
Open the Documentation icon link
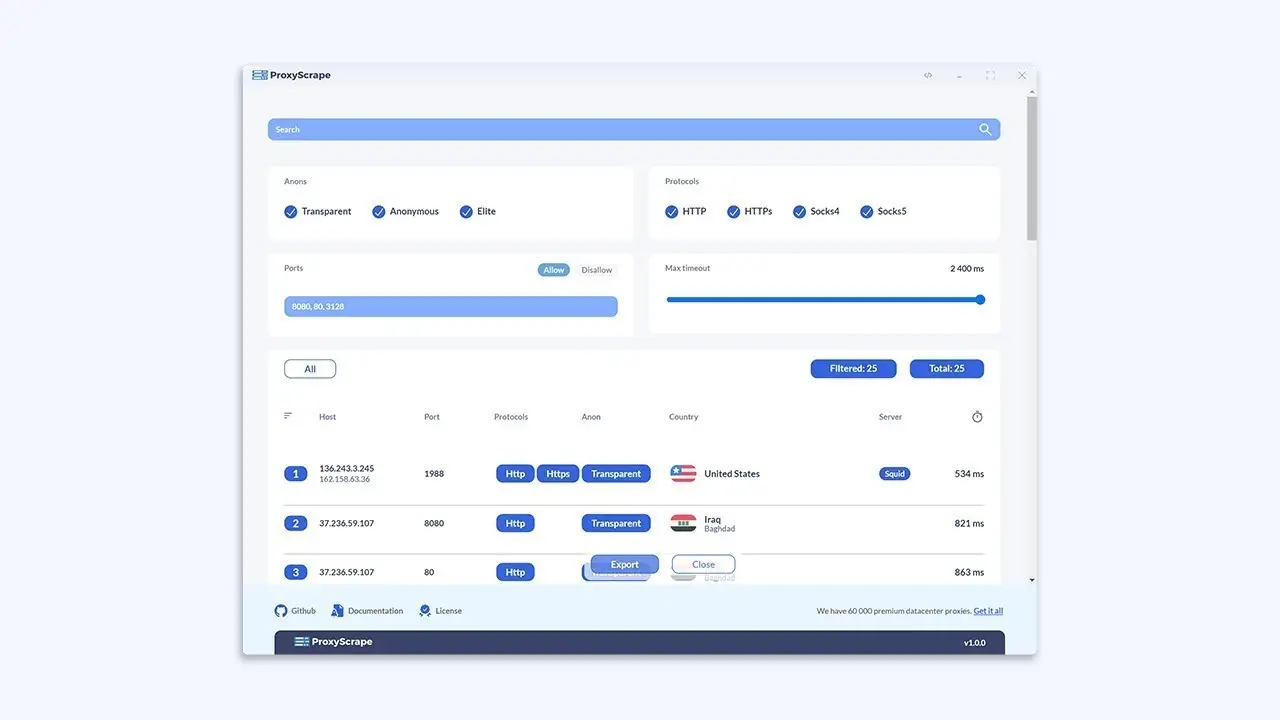(x=337, y=611)
